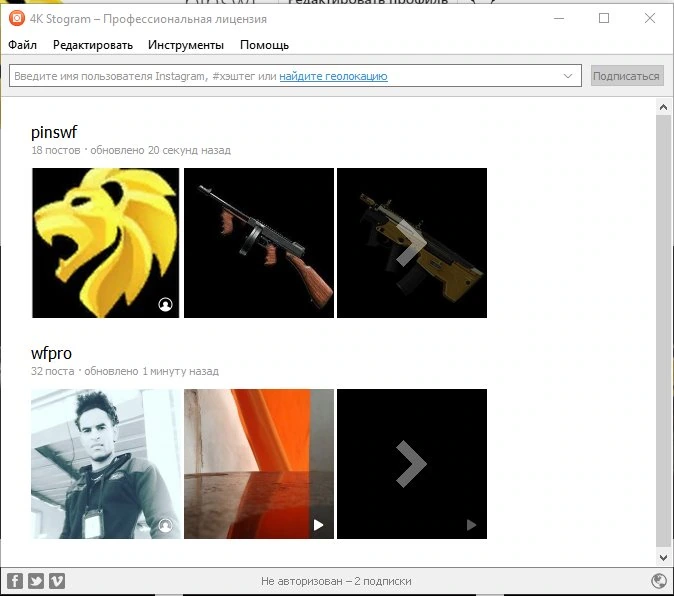The width and height of the screenshot is (674, 596).
Task: Open the yellow lion profile thumbnail
Action: (x=105, y=243)
